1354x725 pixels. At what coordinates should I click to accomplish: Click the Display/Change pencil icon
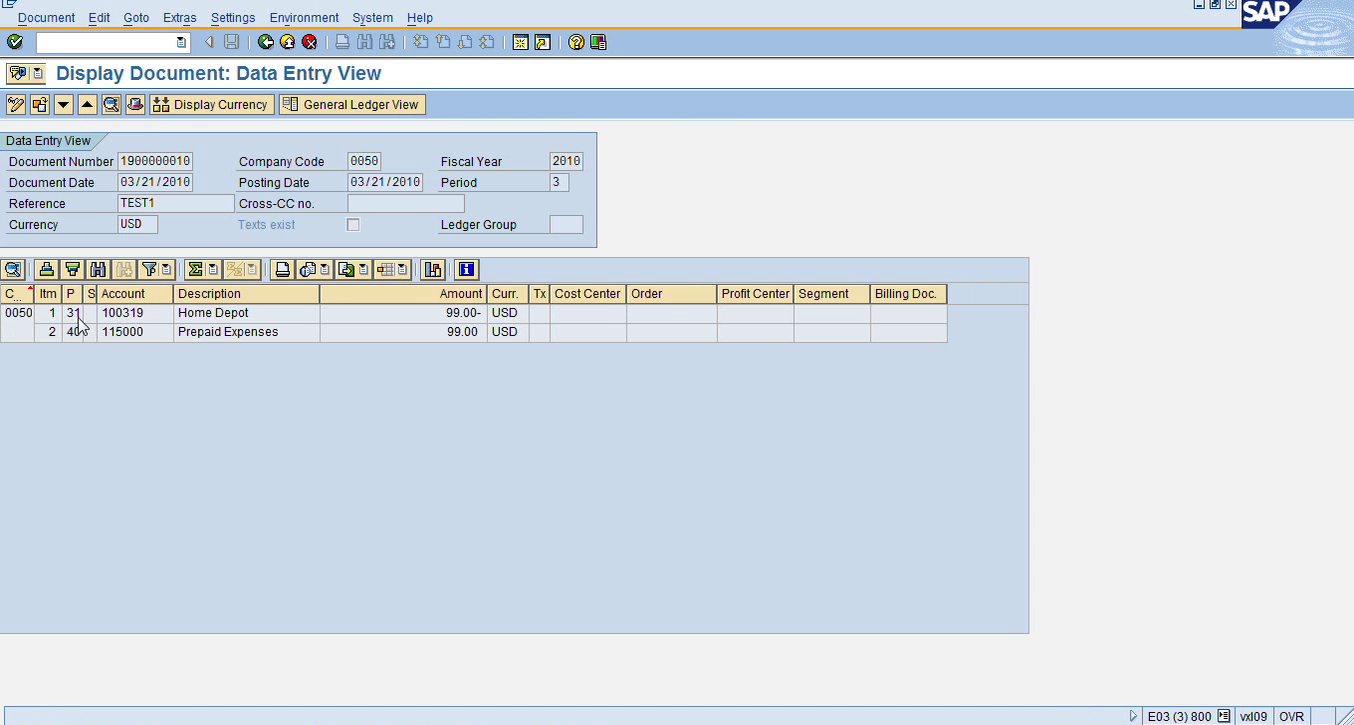[16, 104]
